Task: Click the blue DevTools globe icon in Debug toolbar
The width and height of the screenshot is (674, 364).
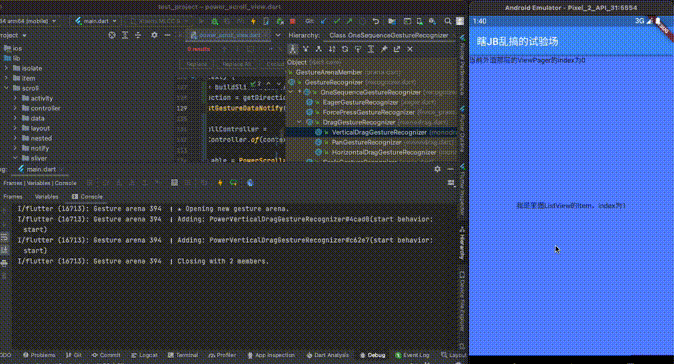Action: click(x=250, y=183)
